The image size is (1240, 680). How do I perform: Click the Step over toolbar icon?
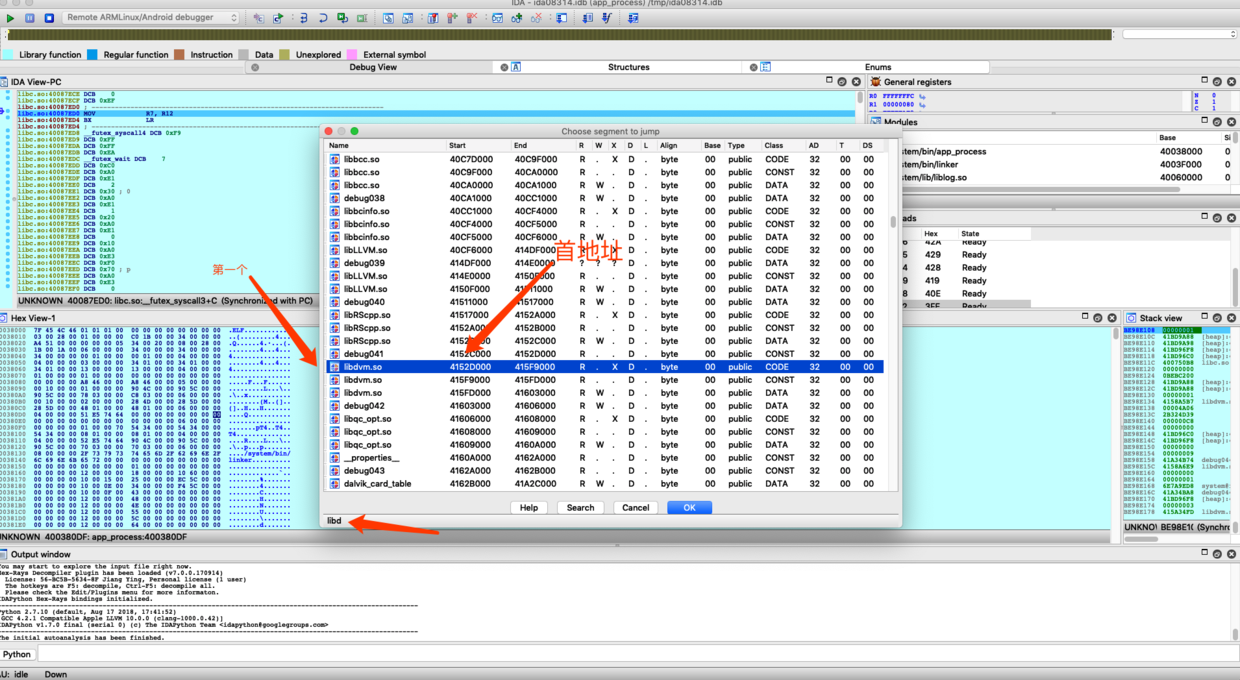coord(323,18)
